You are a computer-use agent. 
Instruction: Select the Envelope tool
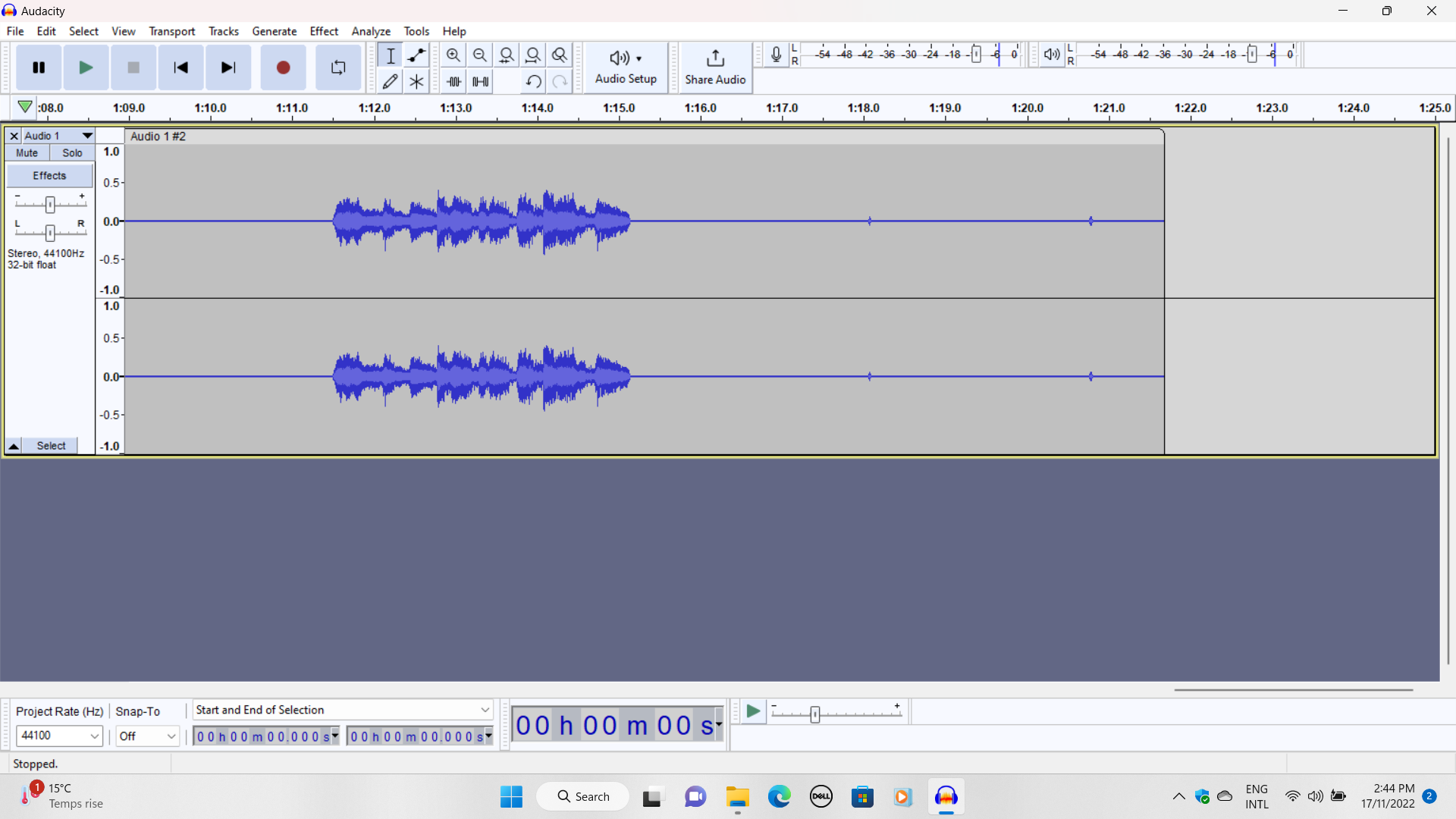coord(416,55)
